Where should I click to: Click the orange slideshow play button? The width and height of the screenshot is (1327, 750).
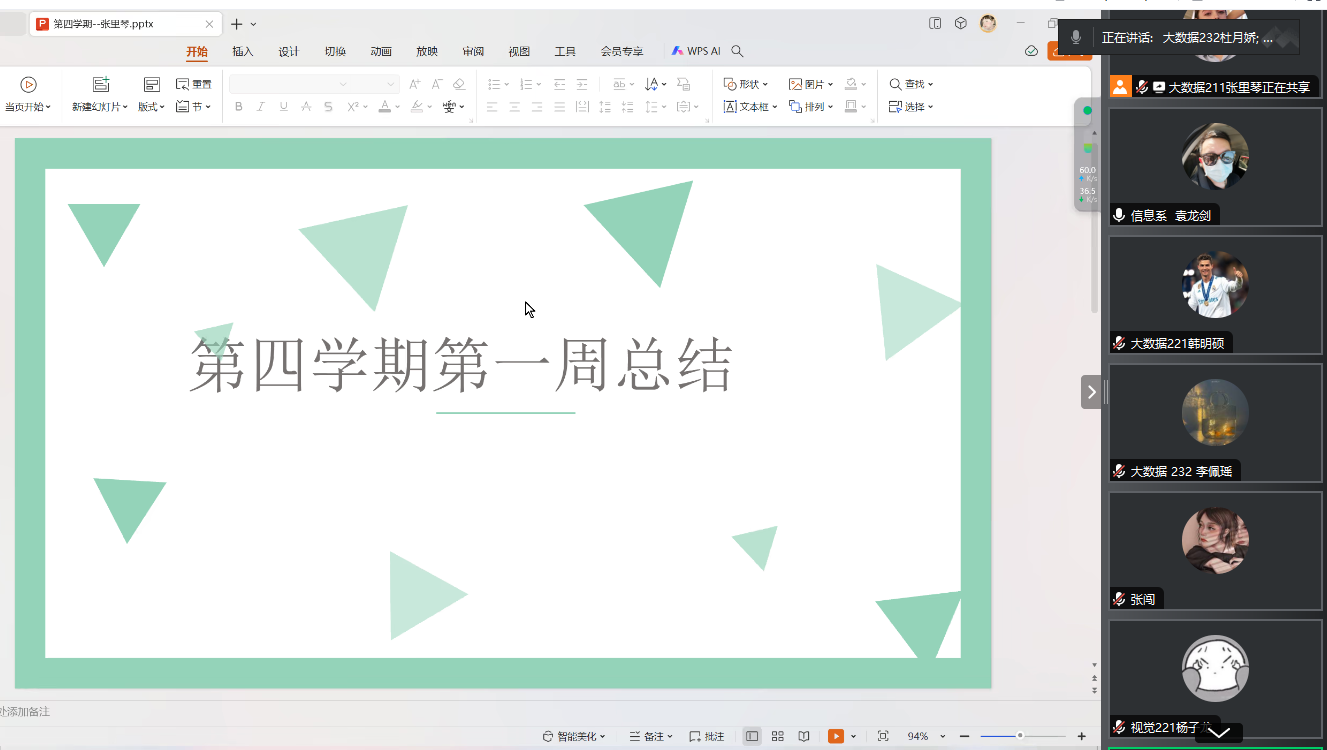coord(835,737)
